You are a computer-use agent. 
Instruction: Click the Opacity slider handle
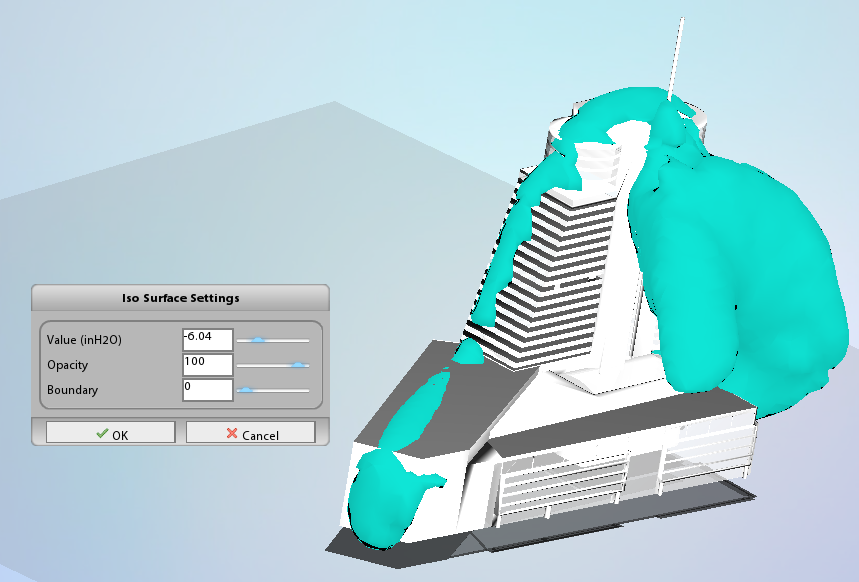tap(298, 364)
